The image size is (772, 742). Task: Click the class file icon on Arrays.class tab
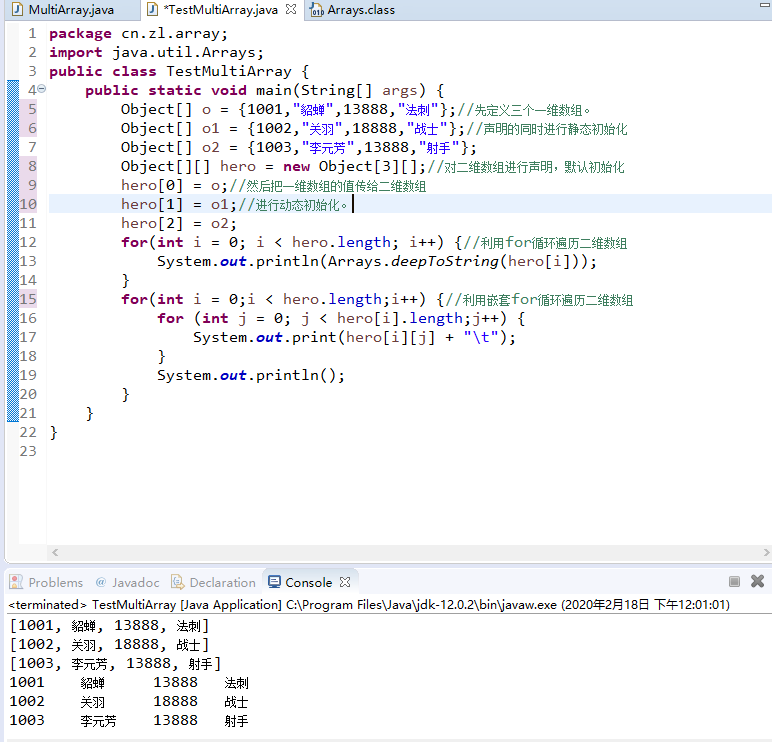pos(317,10)
